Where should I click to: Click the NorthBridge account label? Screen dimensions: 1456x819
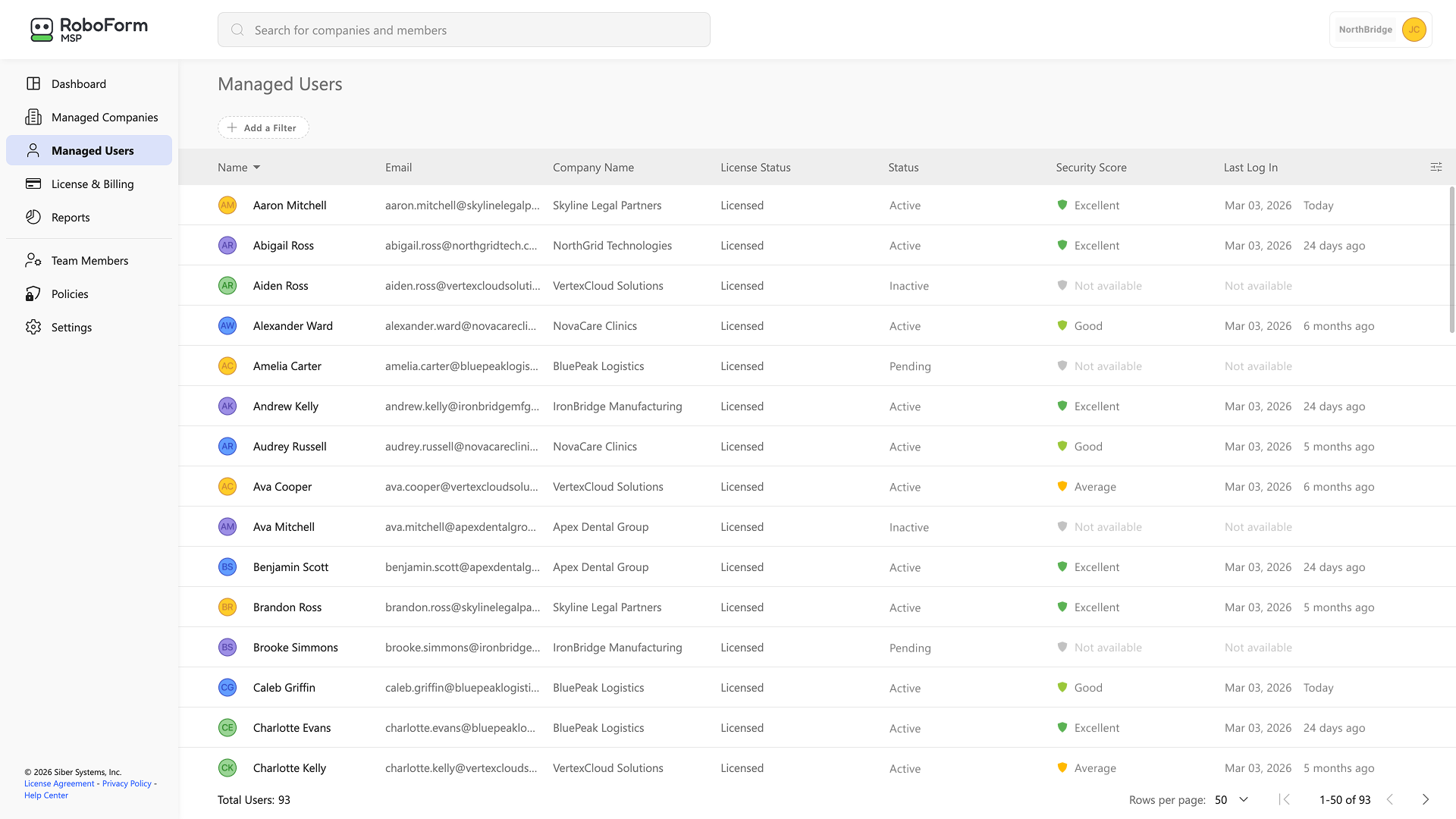point(1365,30)
